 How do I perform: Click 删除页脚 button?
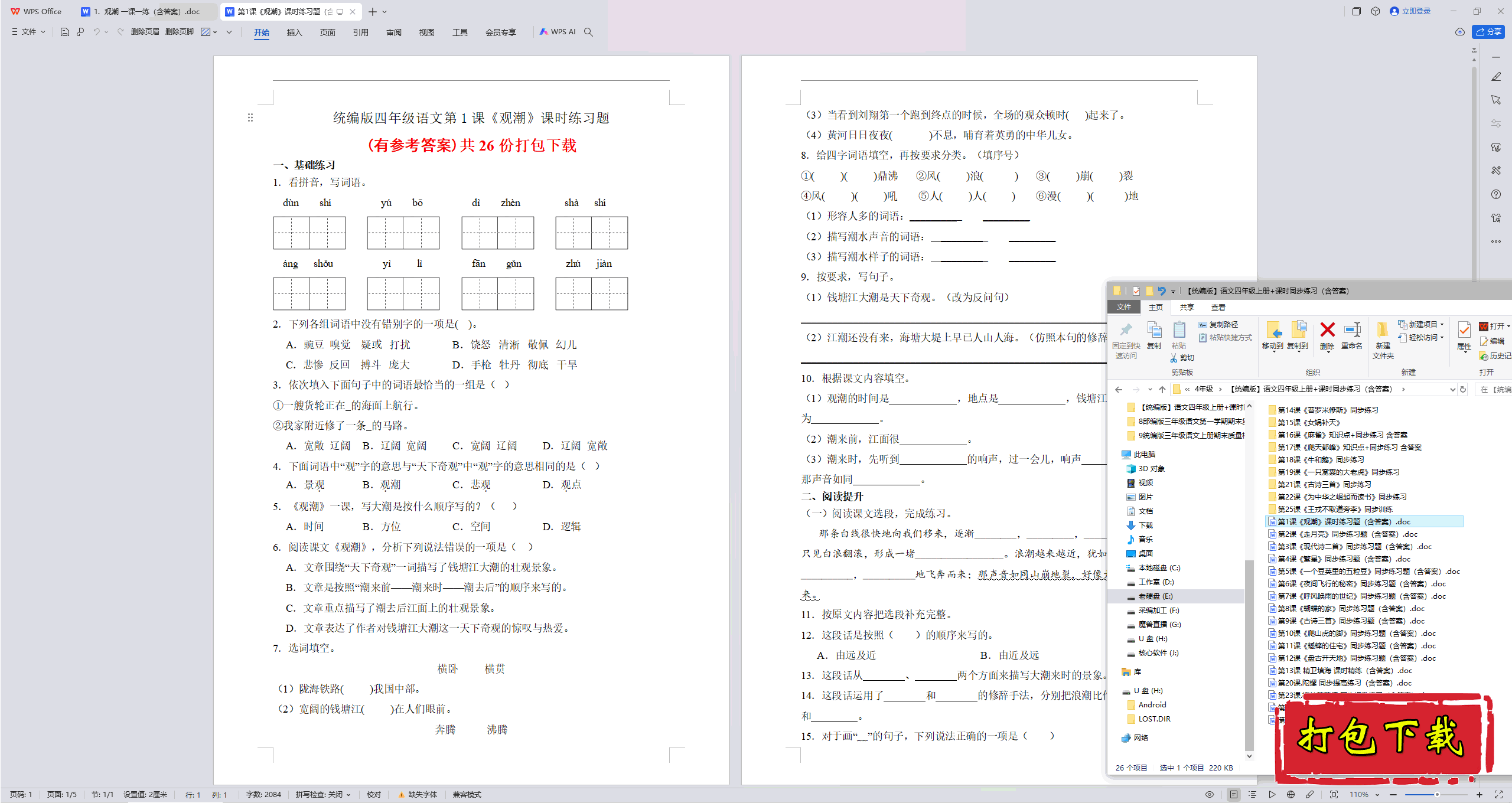point(180,32)
